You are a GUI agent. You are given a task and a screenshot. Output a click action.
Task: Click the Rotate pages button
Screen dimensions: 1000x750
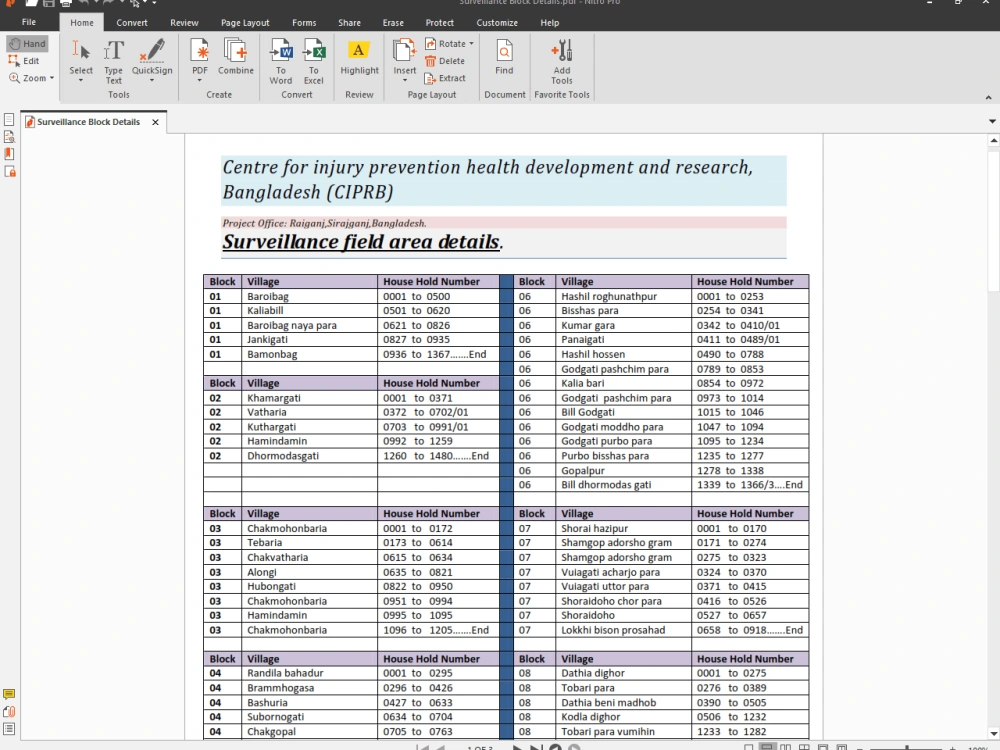445,43
